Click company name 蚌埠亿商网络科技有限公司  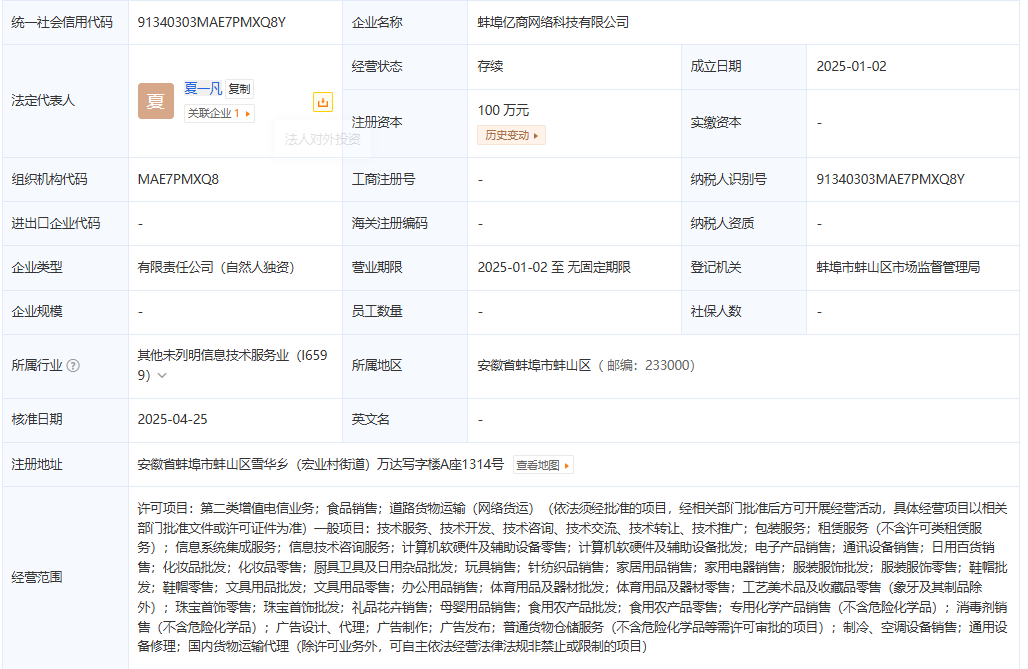[553, 22]
